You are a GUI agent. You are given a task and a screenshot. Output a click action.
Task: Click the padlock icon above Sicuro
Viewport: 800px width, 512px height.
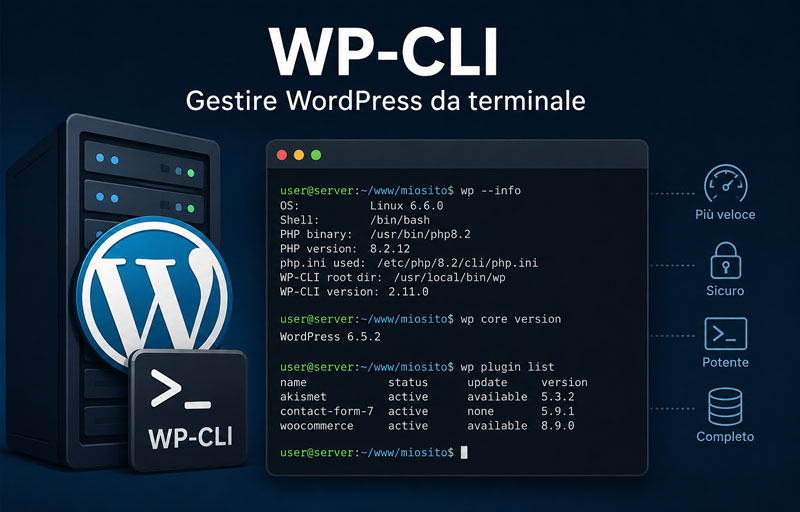726,260
